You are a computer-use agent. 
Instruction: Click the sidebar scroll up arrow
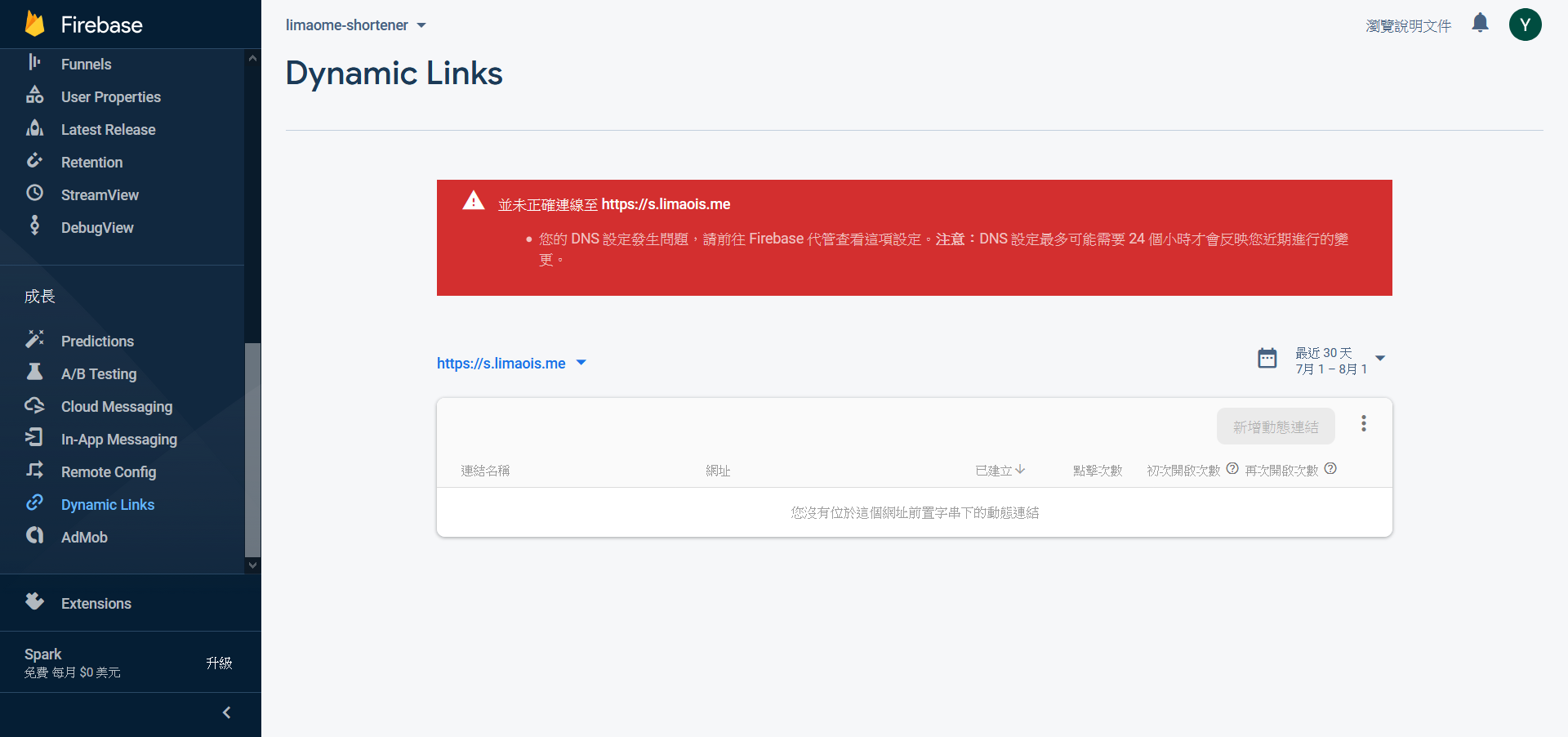pos(252,58)
